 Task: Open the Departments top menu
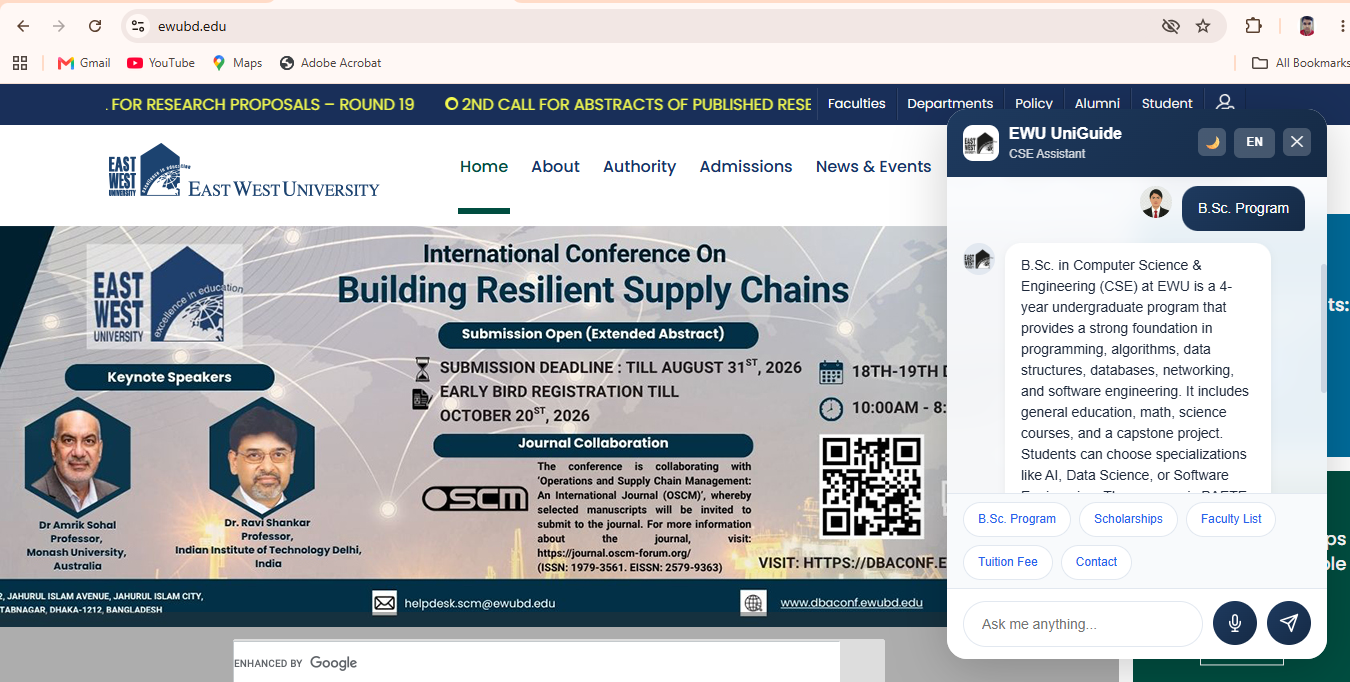950,103
